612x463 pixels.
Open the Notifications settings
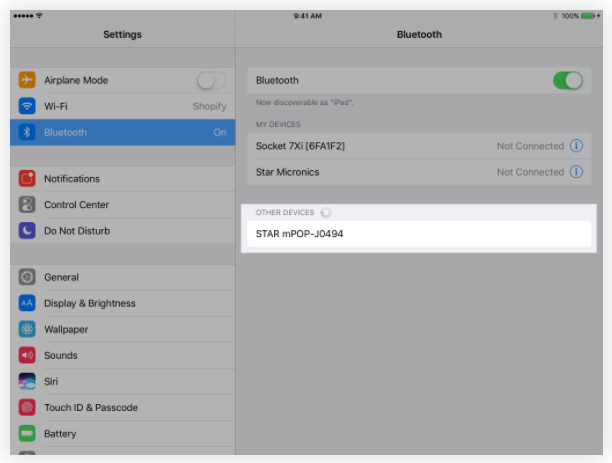(x=123, y=178)
